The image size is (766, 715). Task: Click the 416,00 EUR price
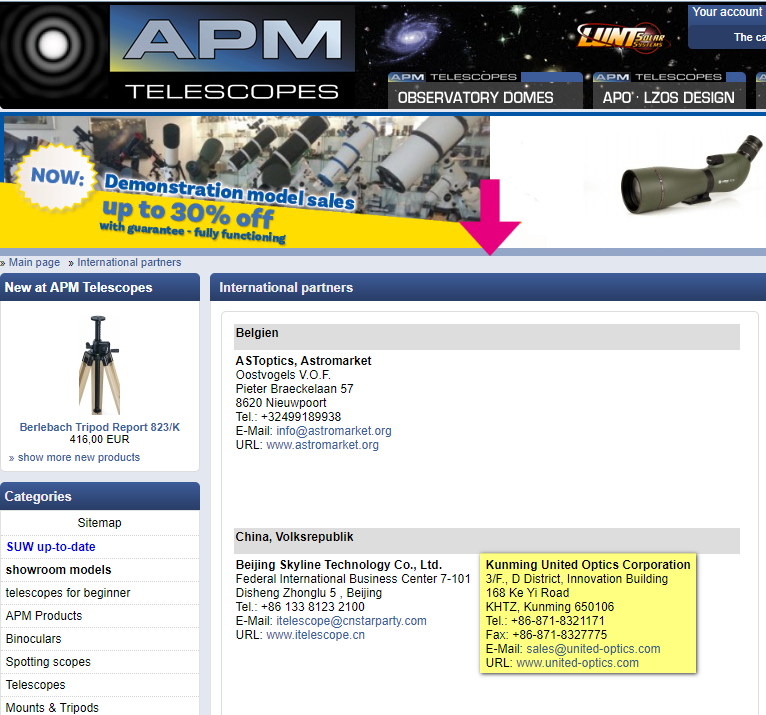(x=100, y=439)
